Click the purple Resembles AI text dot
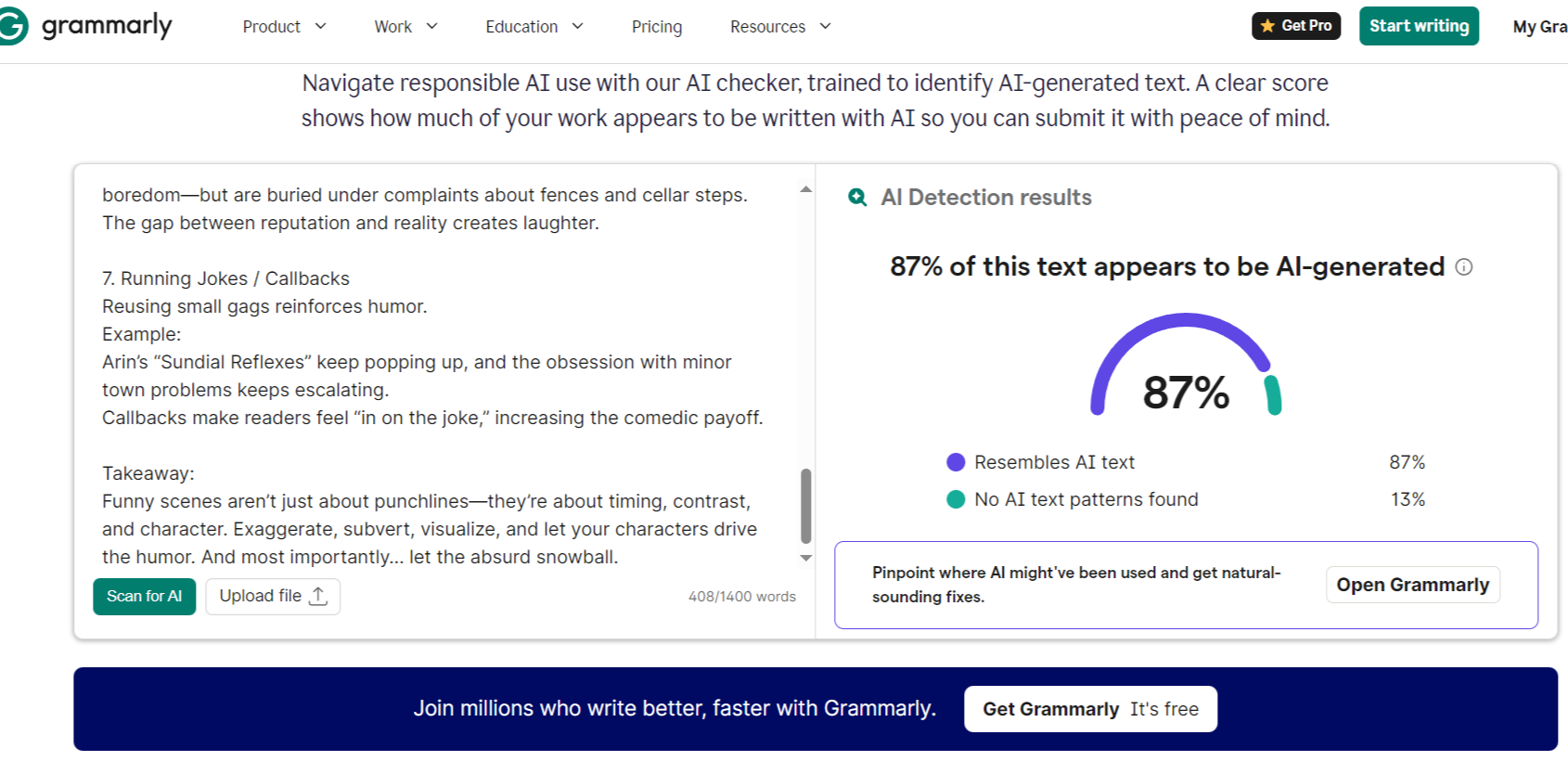This screenshot has width=1568, height=761. pos(956,462)
